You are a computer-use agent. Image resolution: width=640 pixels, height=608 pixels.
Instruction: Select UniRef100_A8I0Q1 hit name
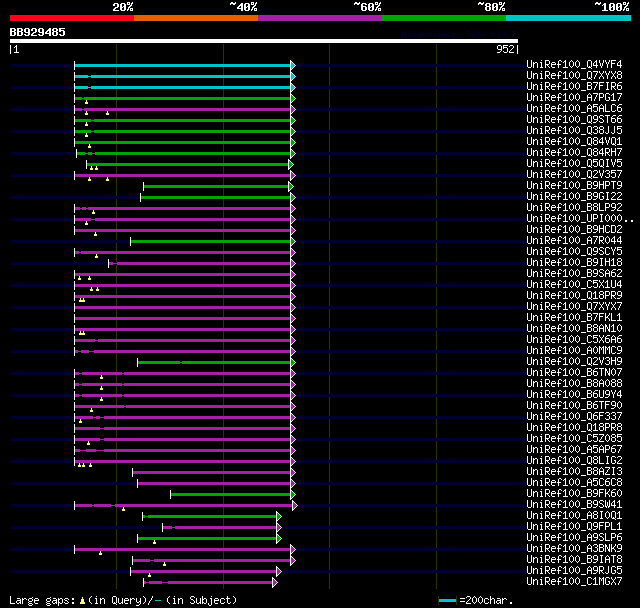574,516
